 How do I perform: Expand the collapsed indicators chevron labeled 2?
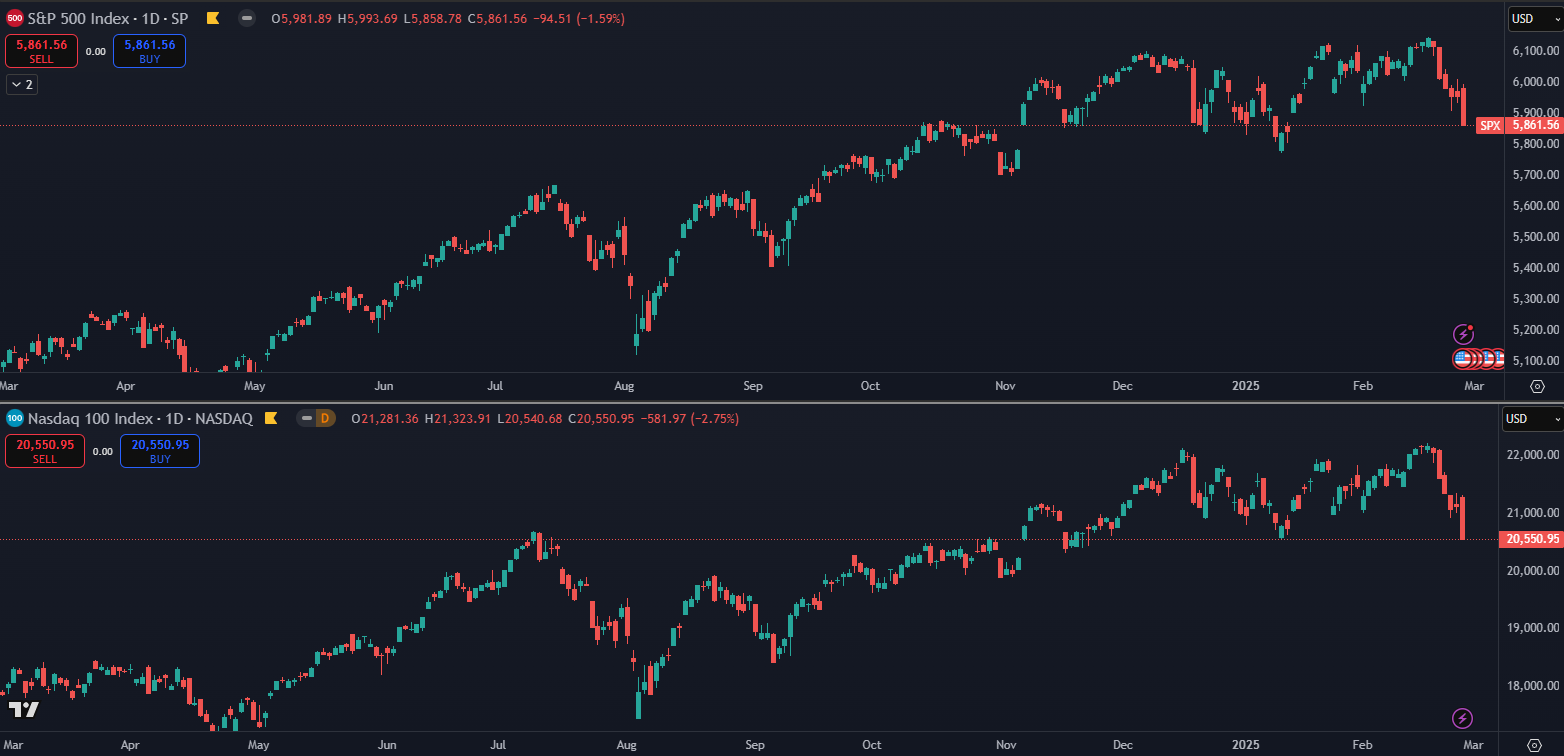(21, 85)
